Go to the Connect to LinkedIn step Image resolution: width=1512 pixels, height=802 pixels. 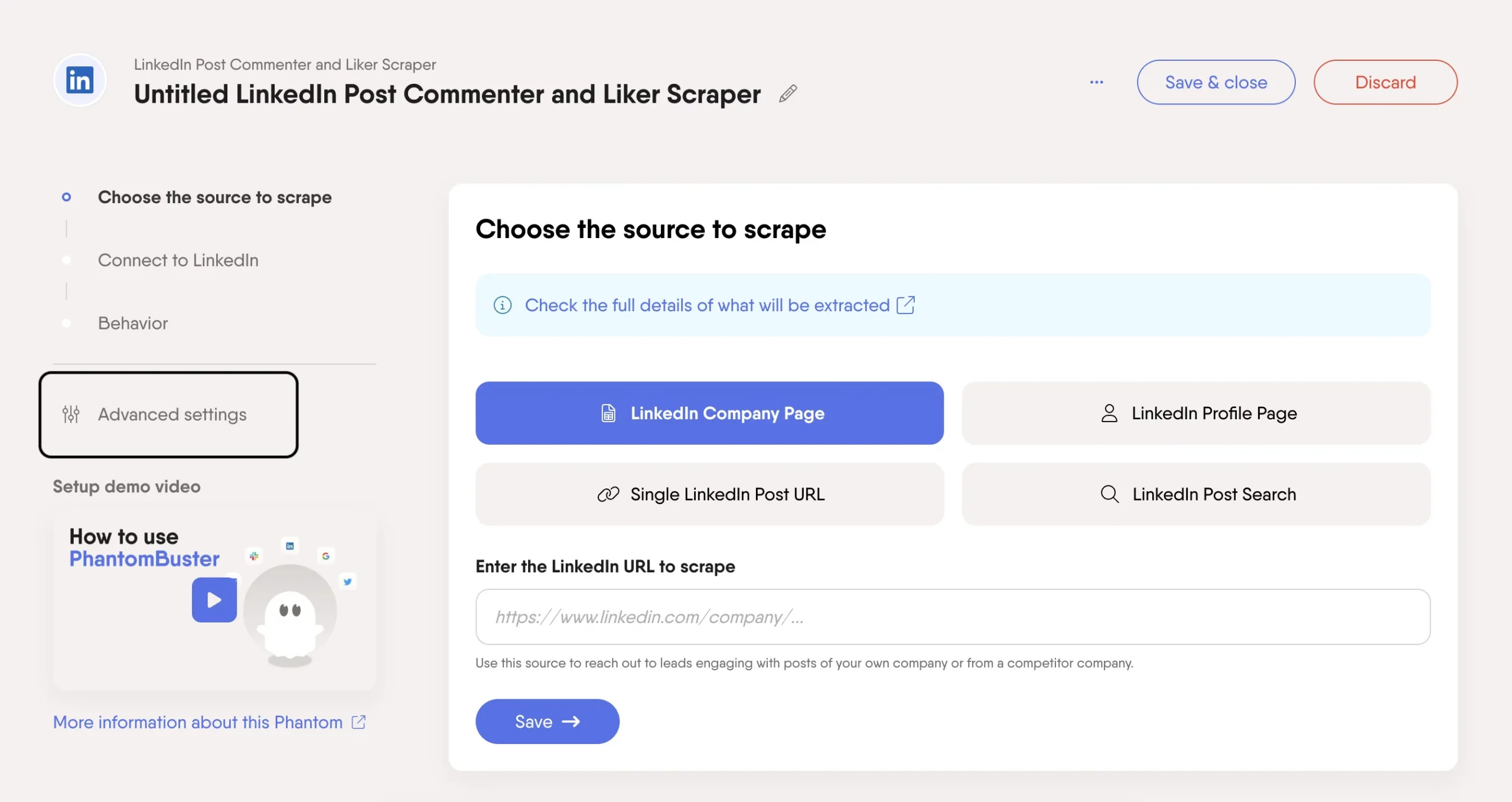(178, 260)
